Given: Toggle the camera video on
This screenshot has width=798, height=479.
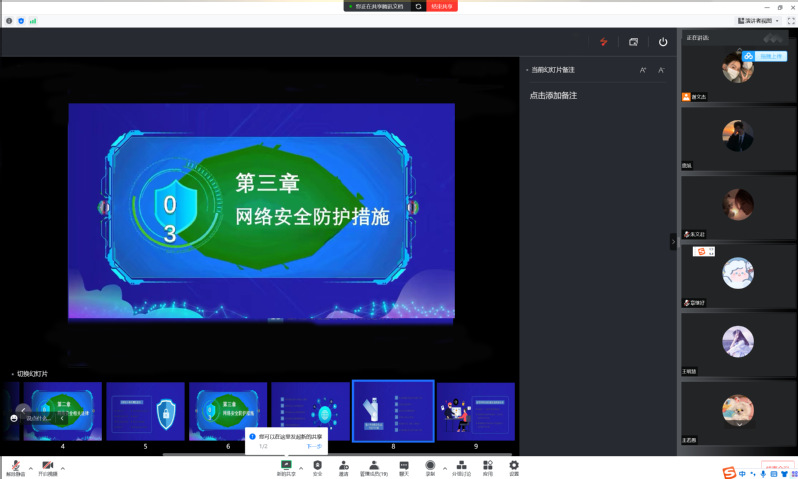Looking at the screenshot, I should [48, 467].
